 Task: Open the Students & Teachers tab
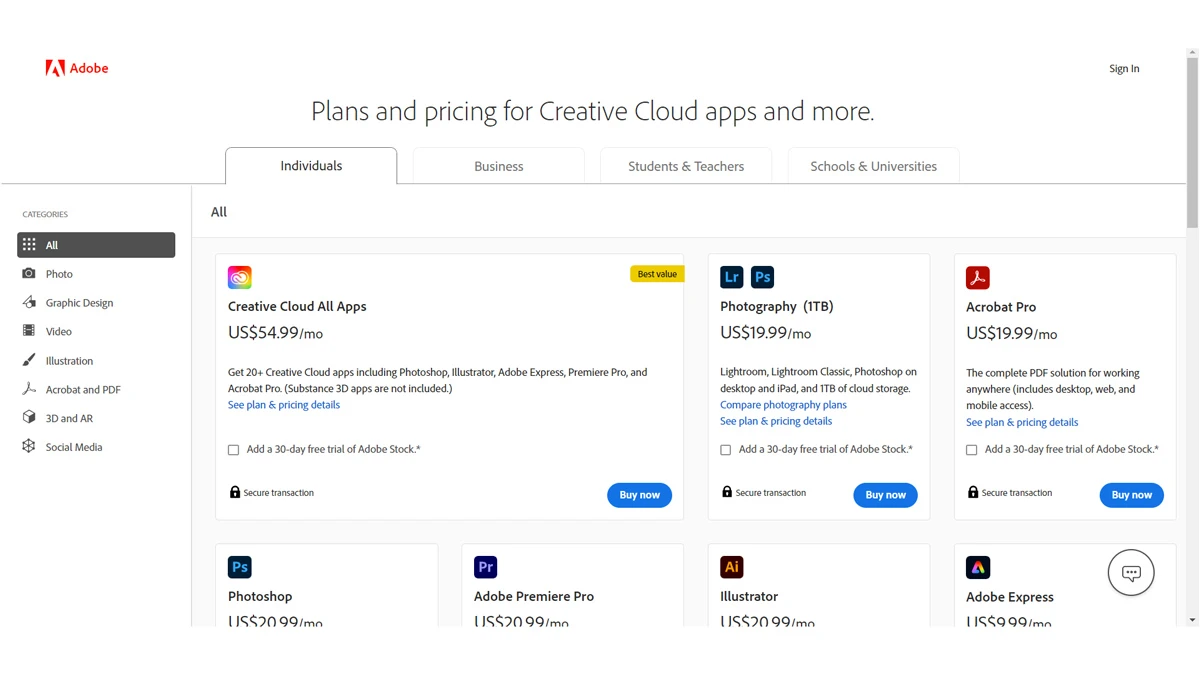pos(686,166)
